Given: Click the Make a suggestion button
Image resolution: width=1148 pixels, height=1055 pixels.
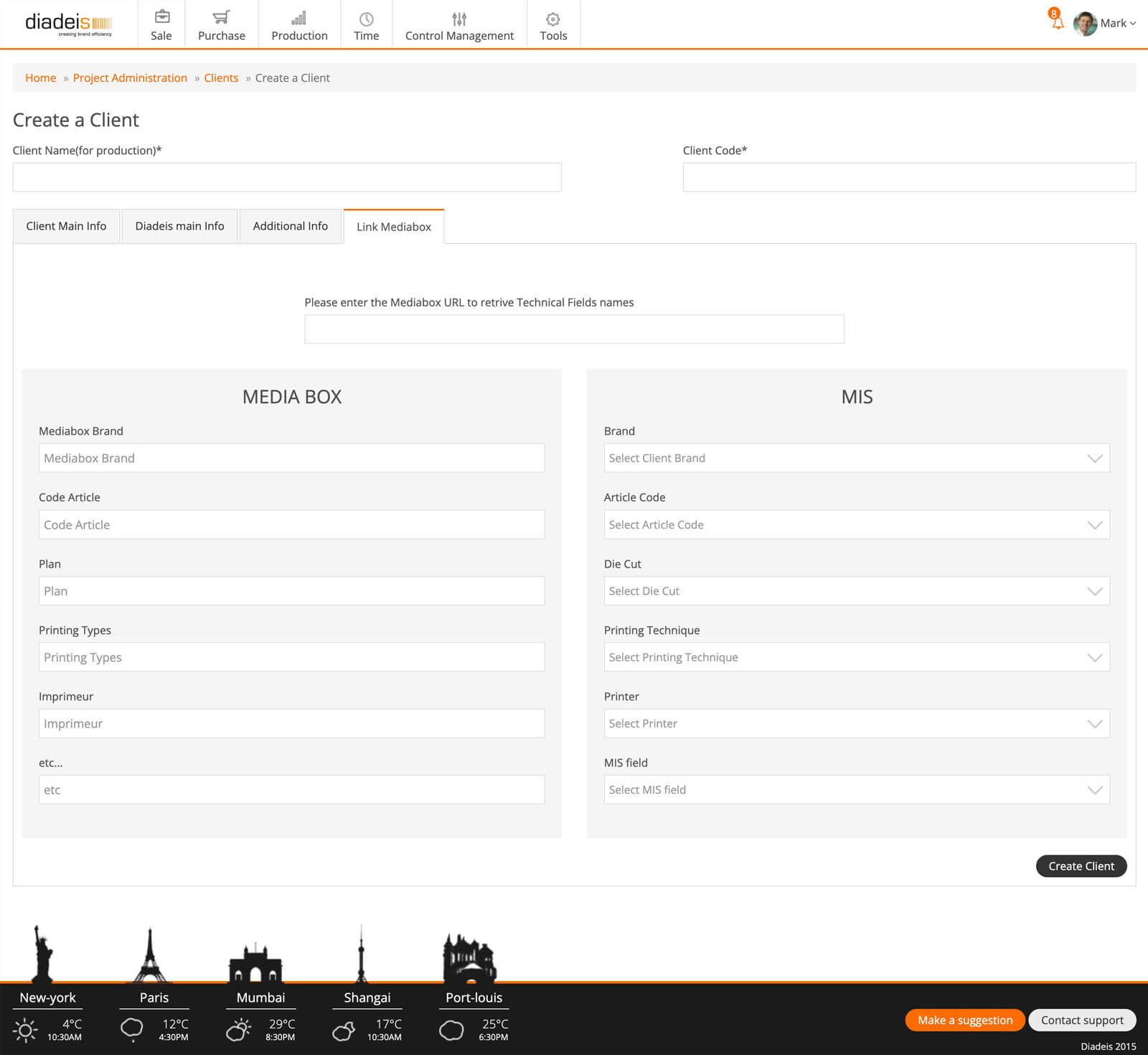Looking at the screenshot, I should pos(964,1020).
